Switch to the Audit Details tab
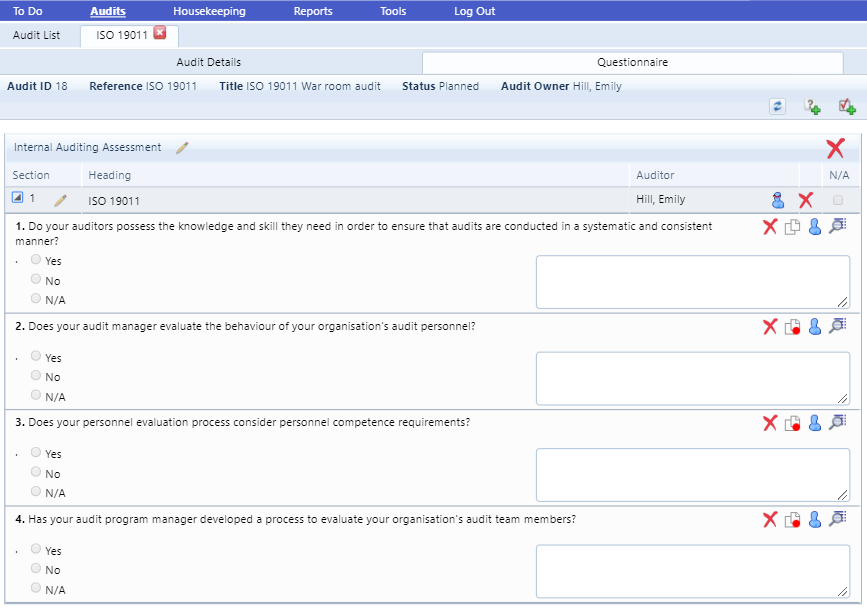 tap(208, 62)
